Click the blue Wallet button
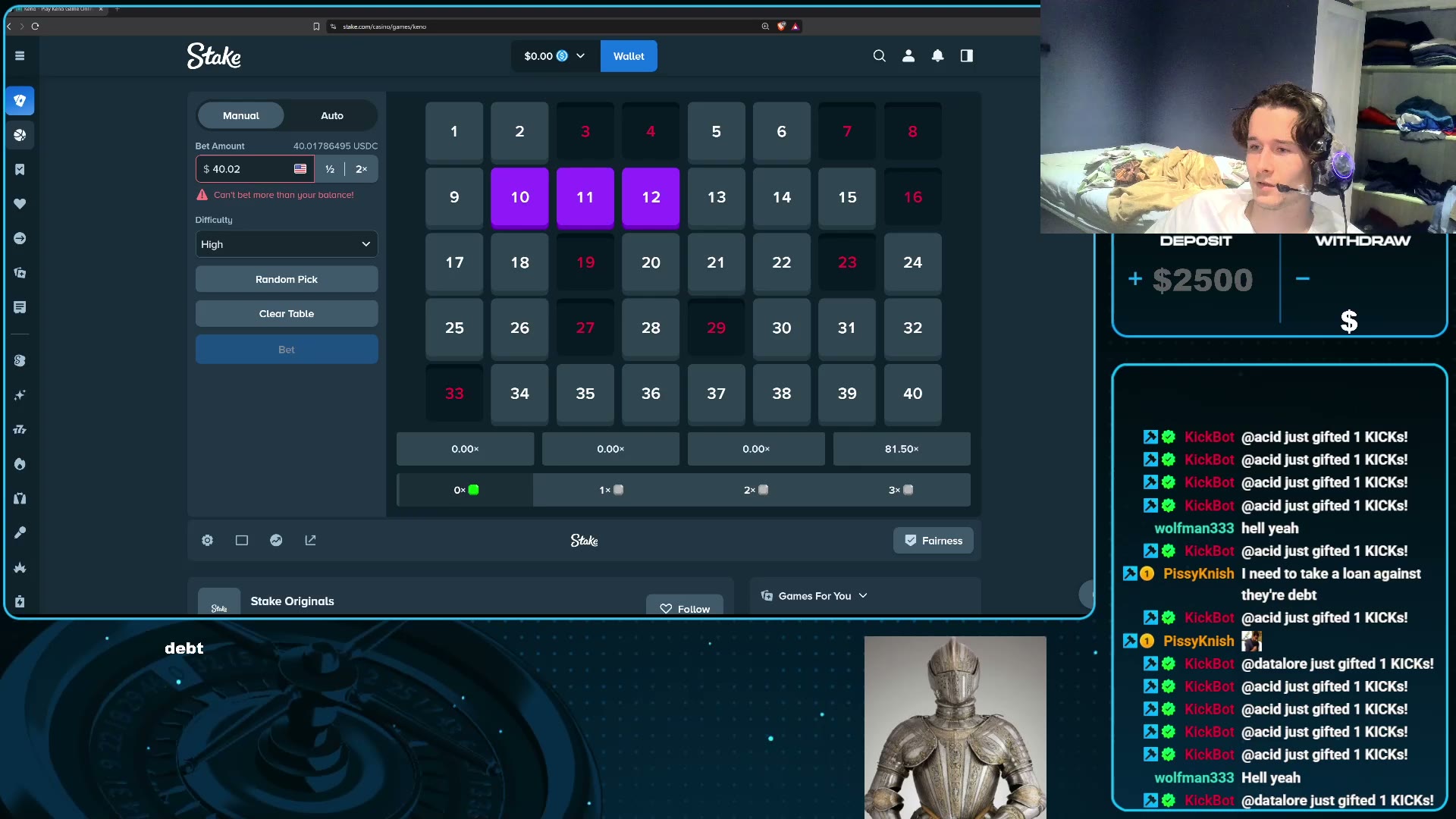The image size is (1456, 819). pyautogui.click(x=629, y=56)
